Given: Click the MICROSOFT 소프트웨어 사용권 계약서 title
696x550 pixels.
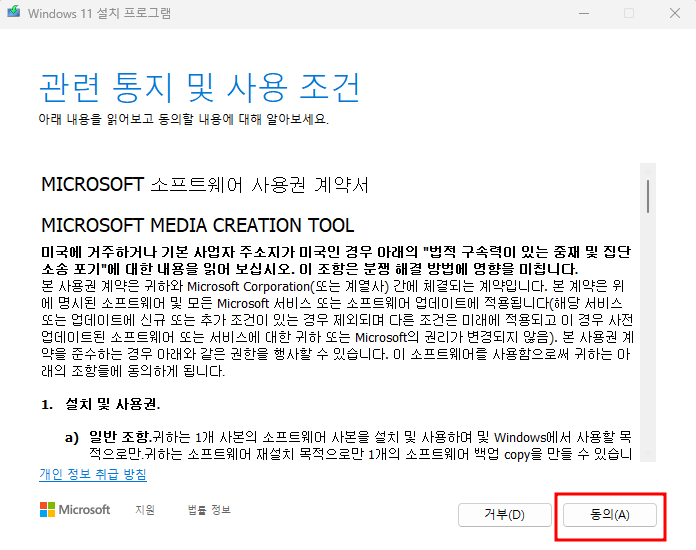Looking at the screenshot, I should [x=205, y=185].
